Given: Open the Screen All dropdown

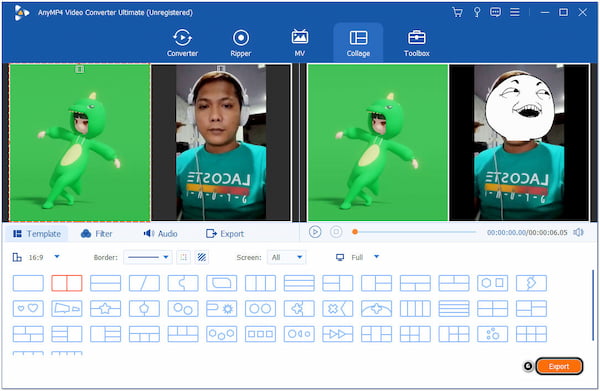Looking at the screenshot, I should (x=287, y=257).
